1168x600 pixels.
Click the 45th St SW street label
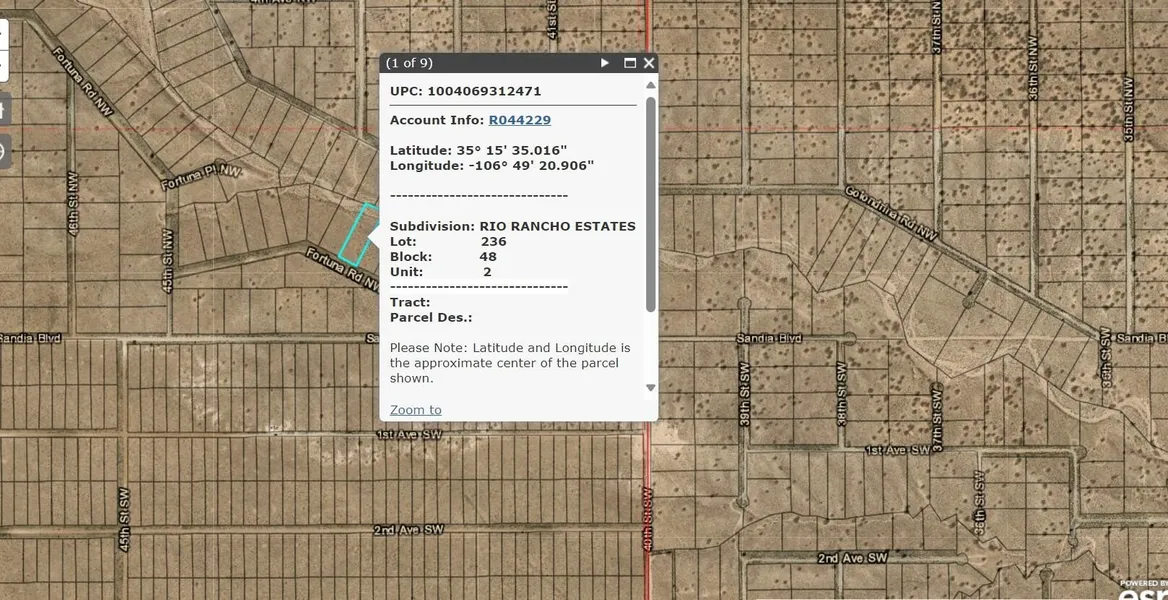[125, 507]
